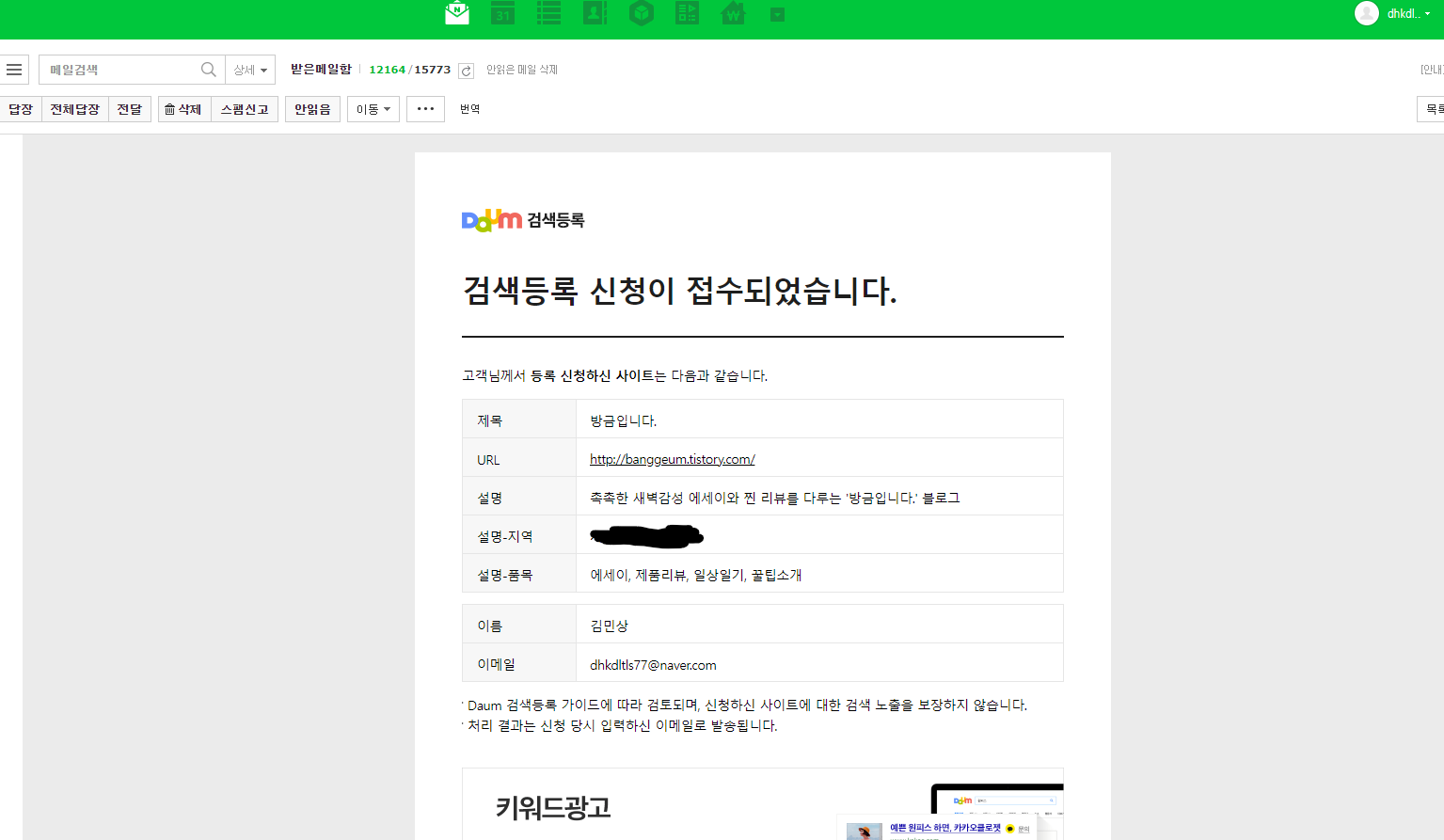Screen dimensions: 1444x840
Task: Report spam with 스팸신고 button
Action: click(x=245, y=109)
